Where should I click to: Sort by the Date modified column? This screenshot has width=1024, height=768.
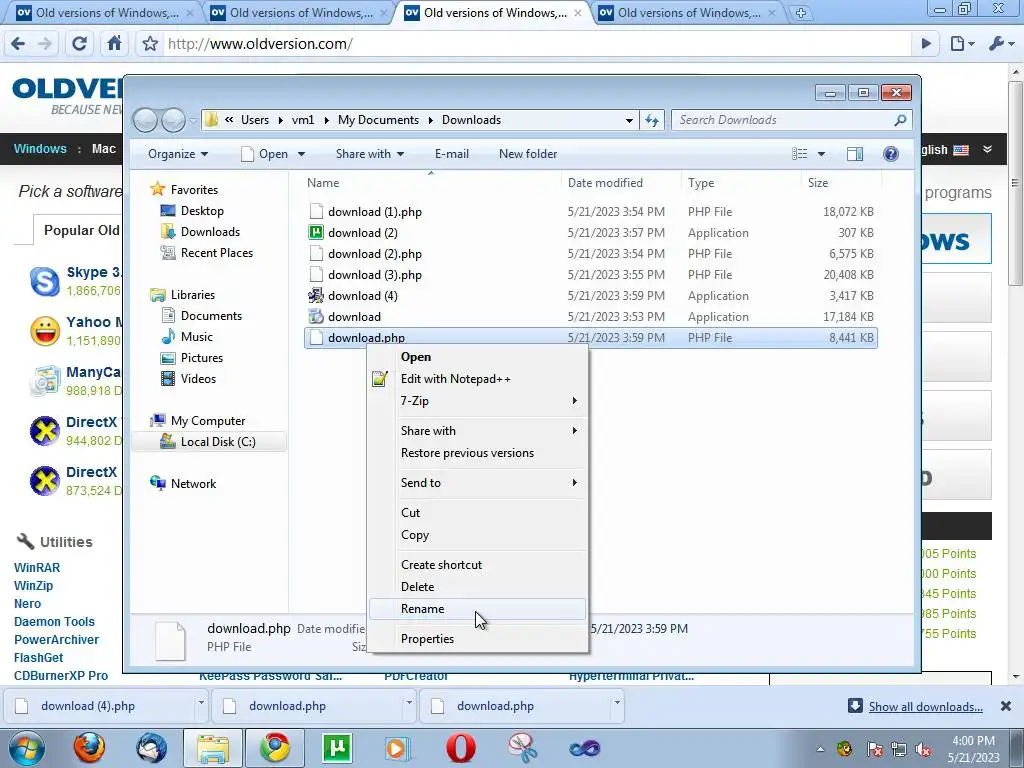(x=605, y=183)
